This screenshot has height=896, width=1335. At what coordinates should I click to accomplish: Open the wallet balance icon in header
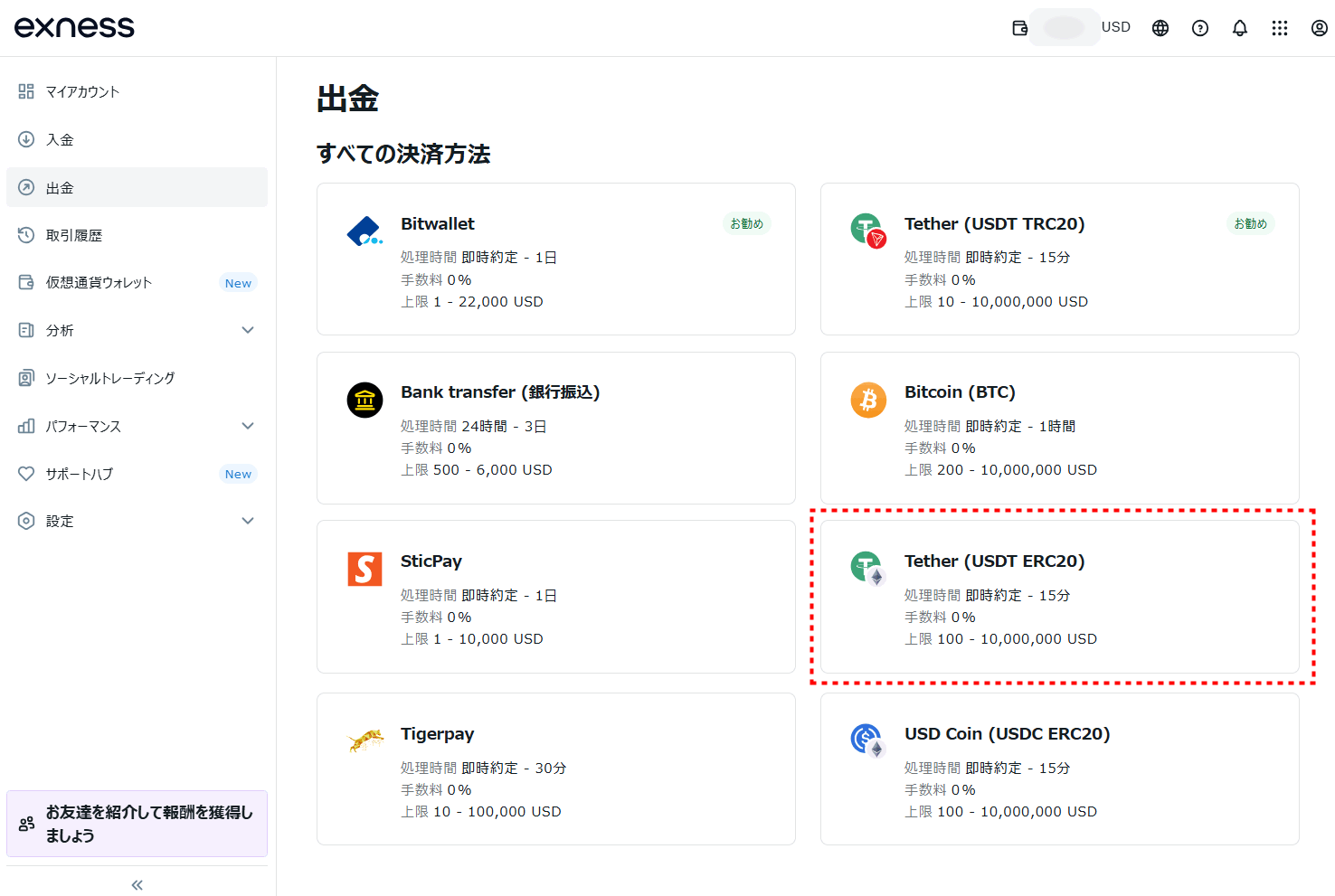(1020, 28)
